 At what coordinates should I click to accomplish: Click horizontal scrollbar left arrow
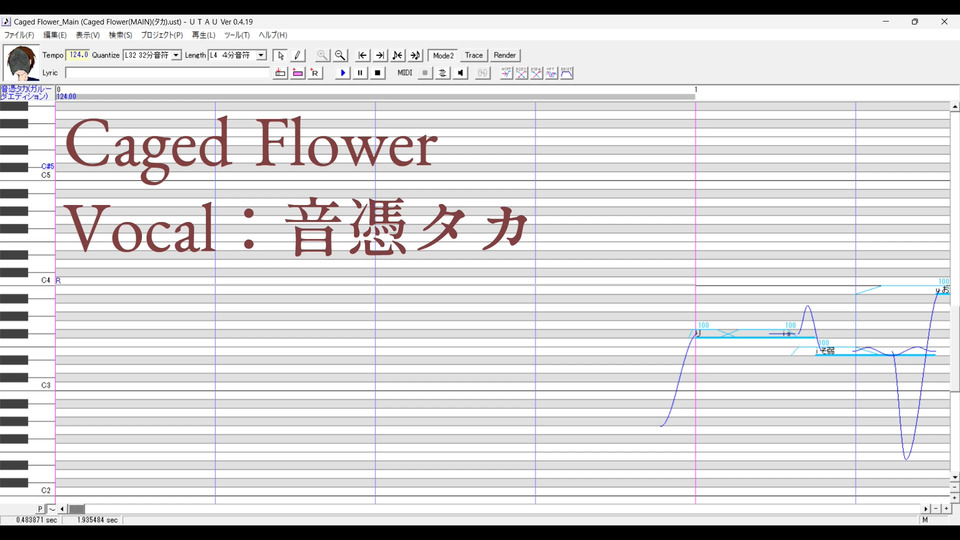pos(62,509)
